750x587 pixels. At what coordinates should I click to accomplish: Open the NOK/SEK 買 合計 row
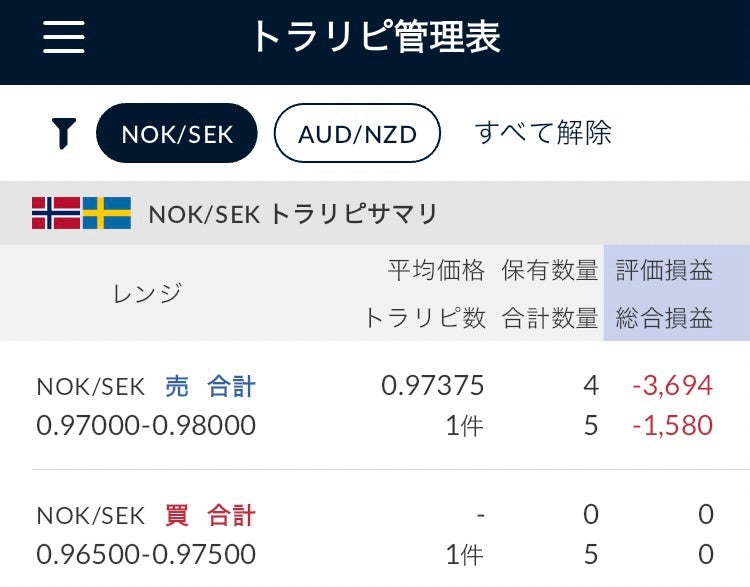click(146, 515)
